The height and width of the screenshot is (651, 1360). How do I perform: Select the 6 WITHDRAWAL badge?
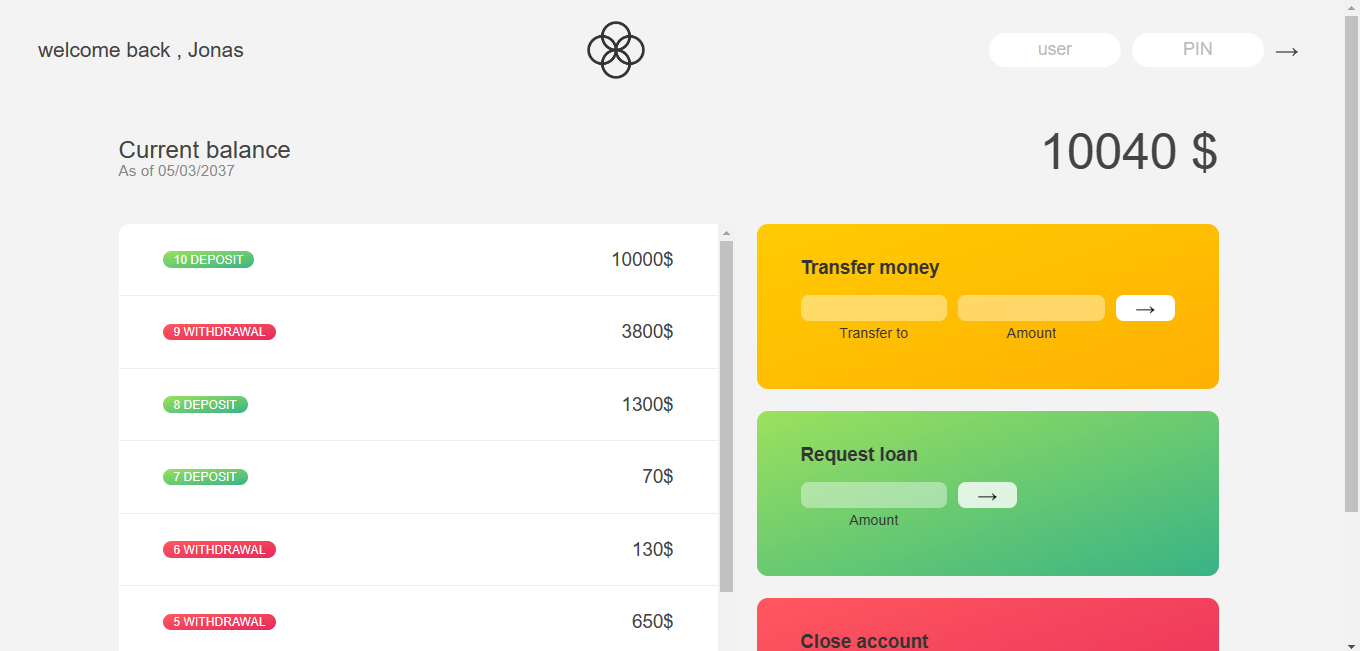[x=219, y=550]
